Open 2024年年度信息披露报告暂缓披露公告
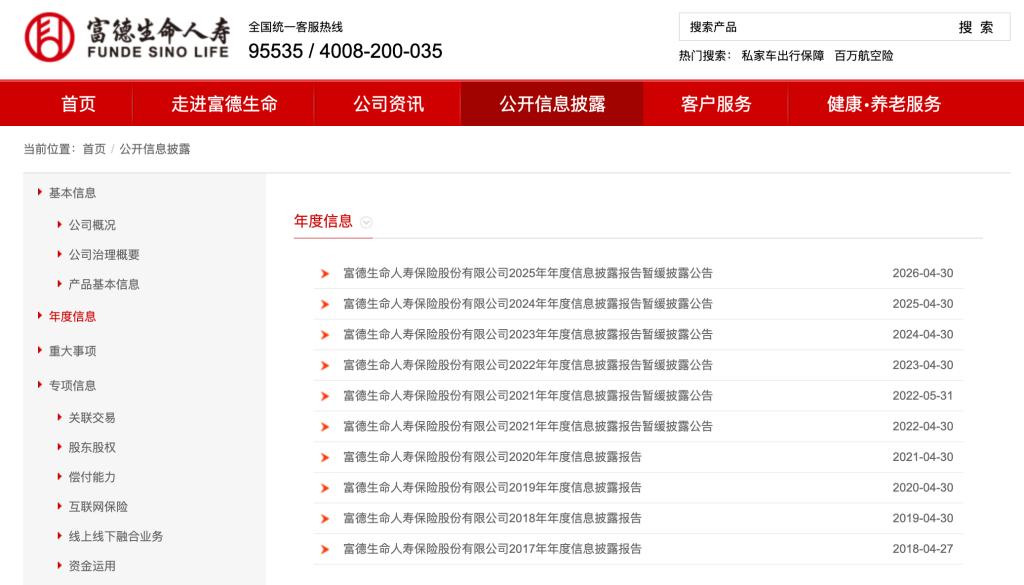This screenshot has width=1024, height=585. tap(528, 304)
